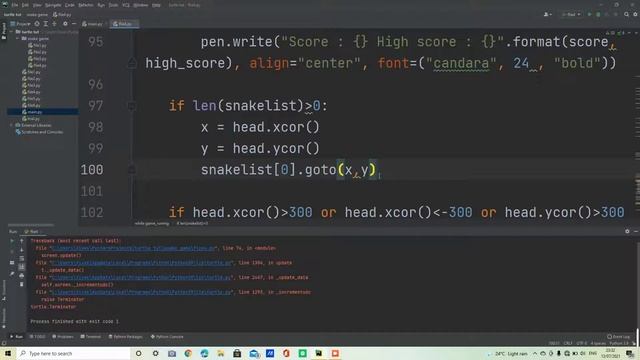The width and height of the screenshot is (640, 360).
Task: Click the traceback link in _update_data
Action: [141, 278]
